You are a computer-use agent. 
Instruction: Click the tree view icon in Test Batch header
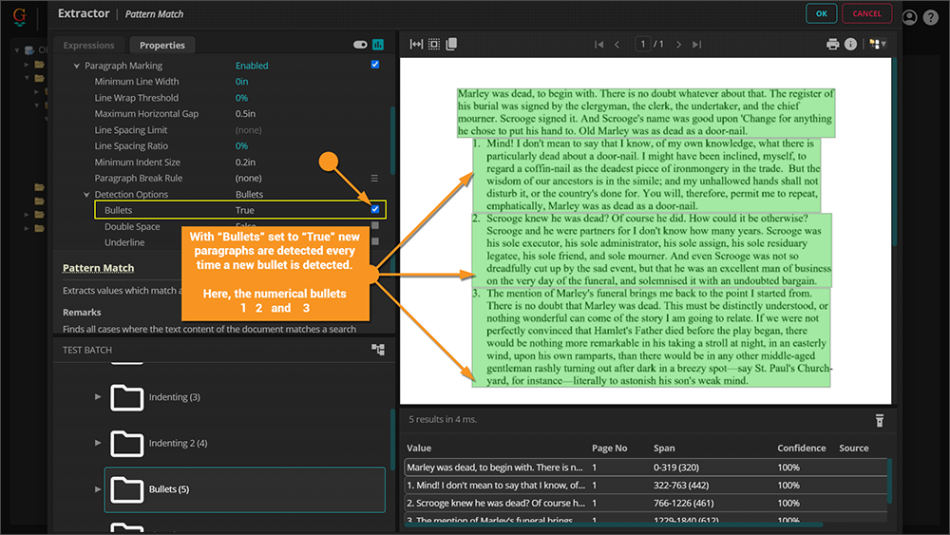[378, 350]
